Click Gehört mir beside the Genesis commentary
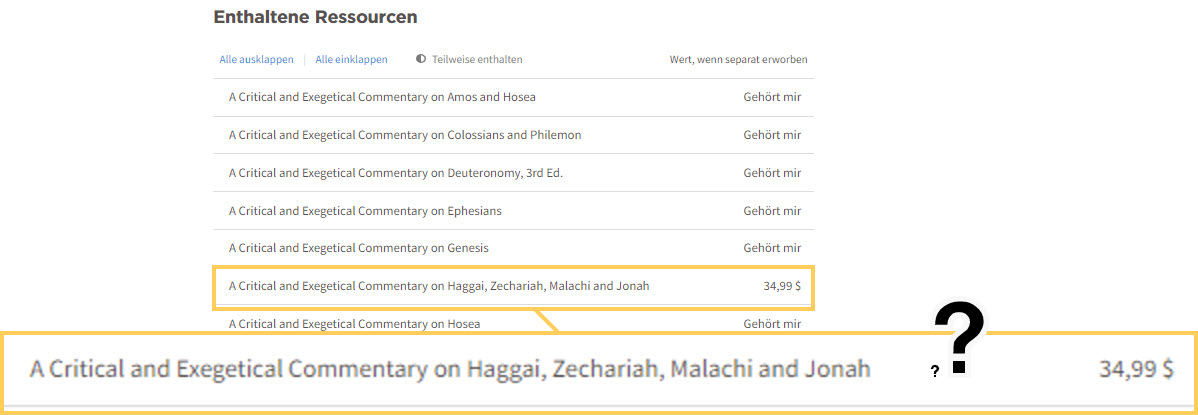The image size is (1198, 415). (x=772, y=248)
